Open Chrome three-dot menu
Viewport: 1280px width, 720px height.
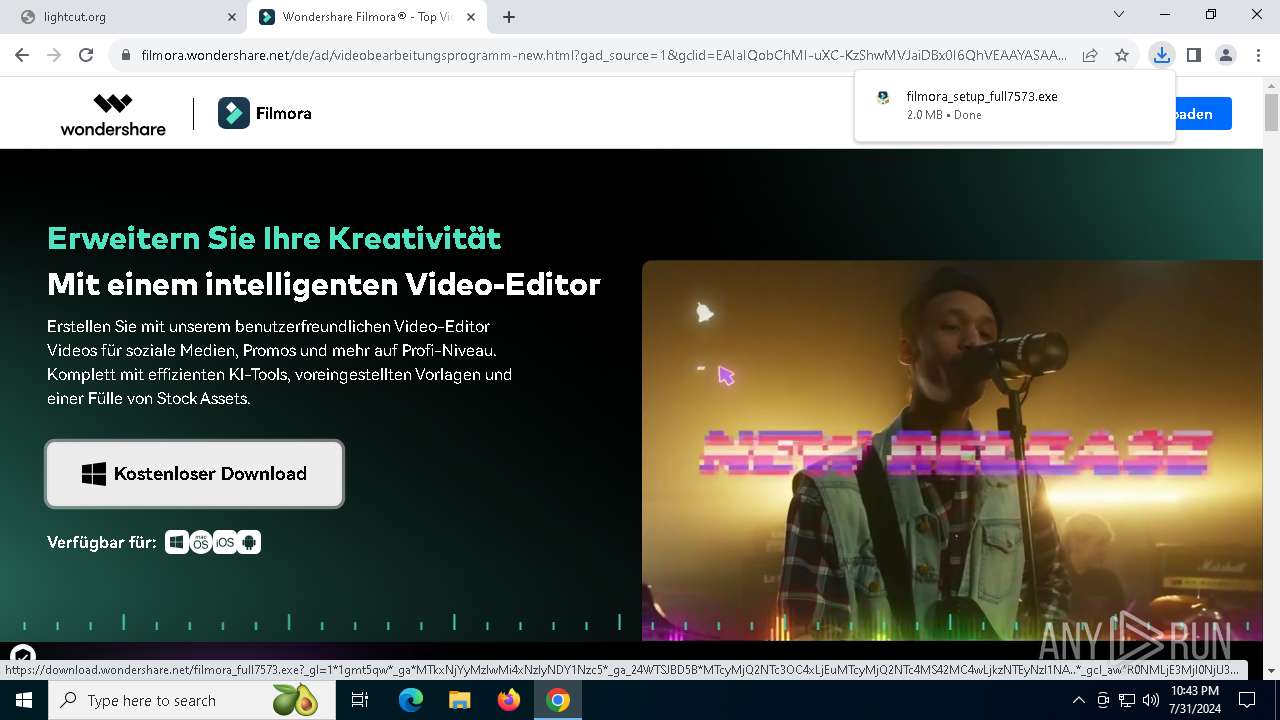coord(1258,55)
